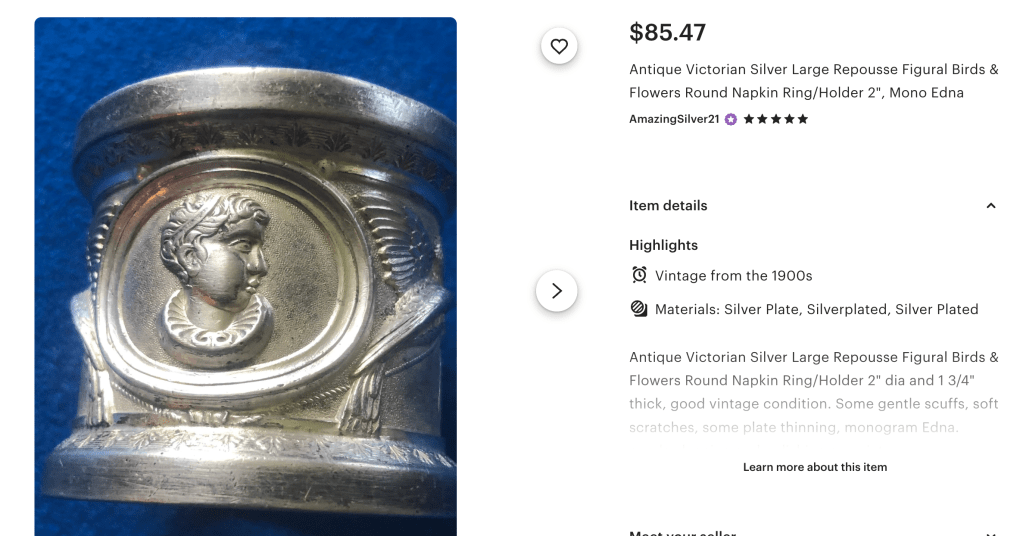
Task: Expand the Meet your seller section
Action: pyautogui.click(x=991, y=533)
